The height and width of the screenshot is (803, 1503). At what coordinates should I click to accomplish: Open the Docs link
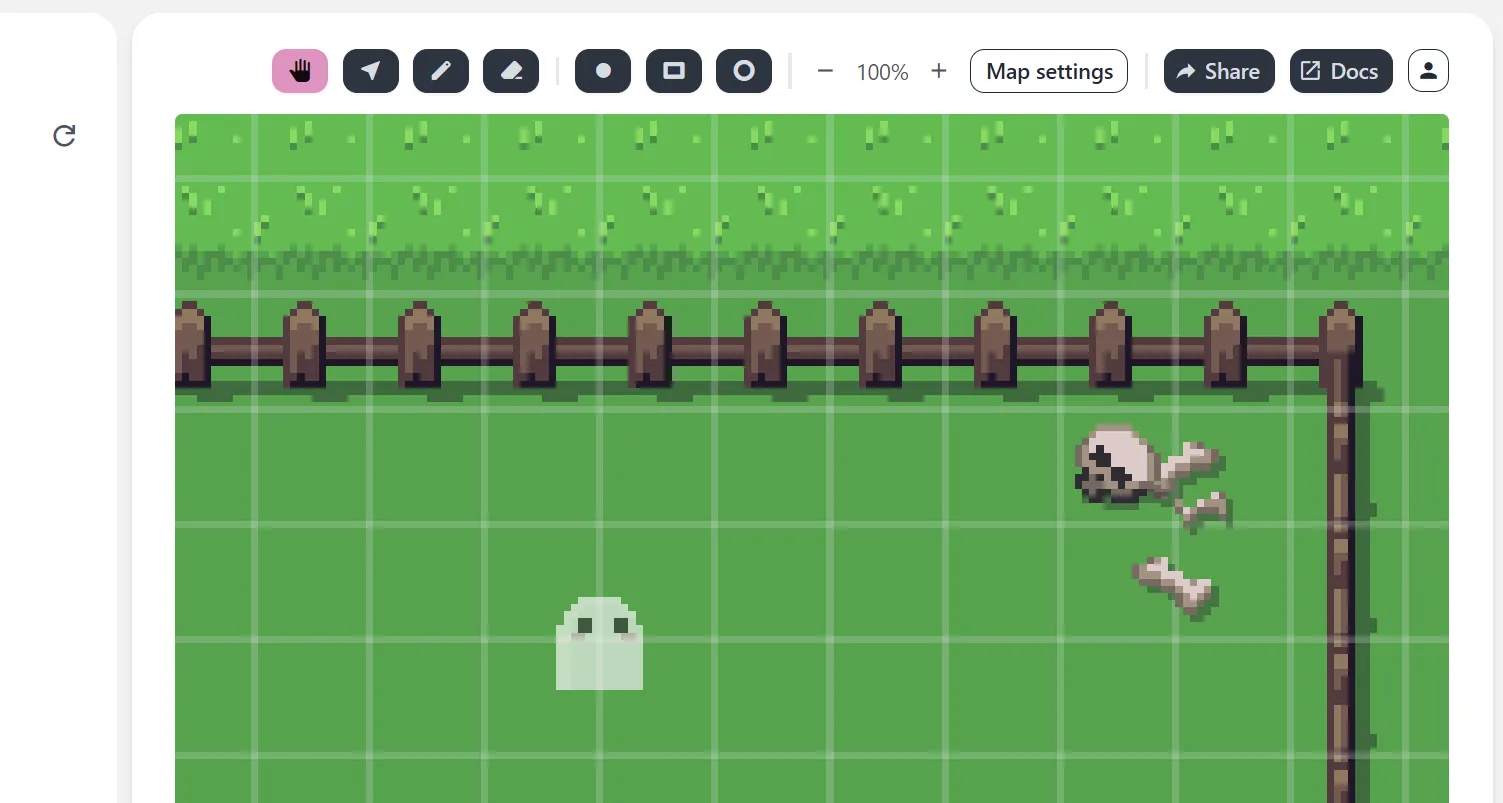(1341, 71)
